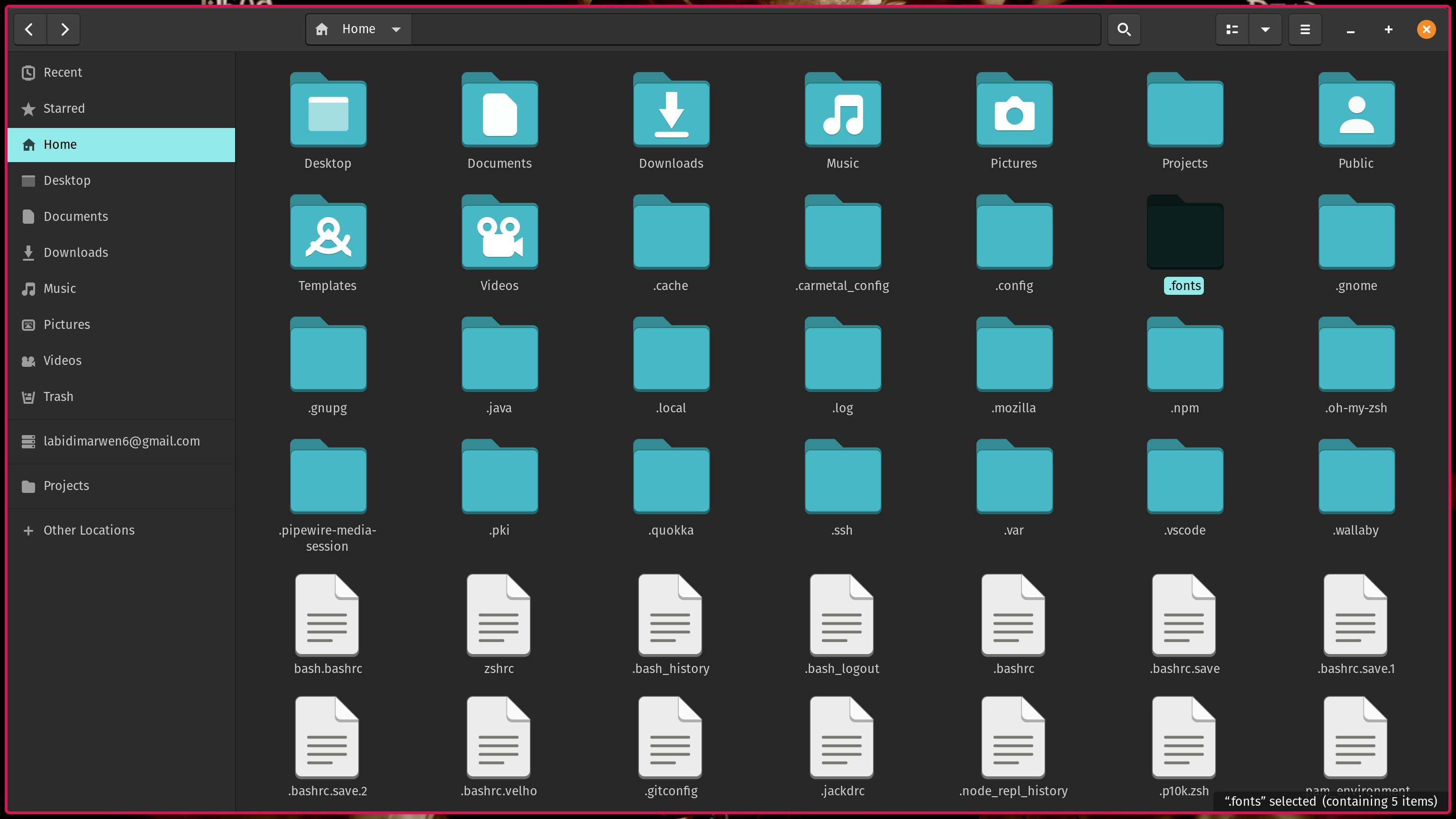Select the .log folder
The width and height of the screenshot is (1456, 819).
coord(843,355)
